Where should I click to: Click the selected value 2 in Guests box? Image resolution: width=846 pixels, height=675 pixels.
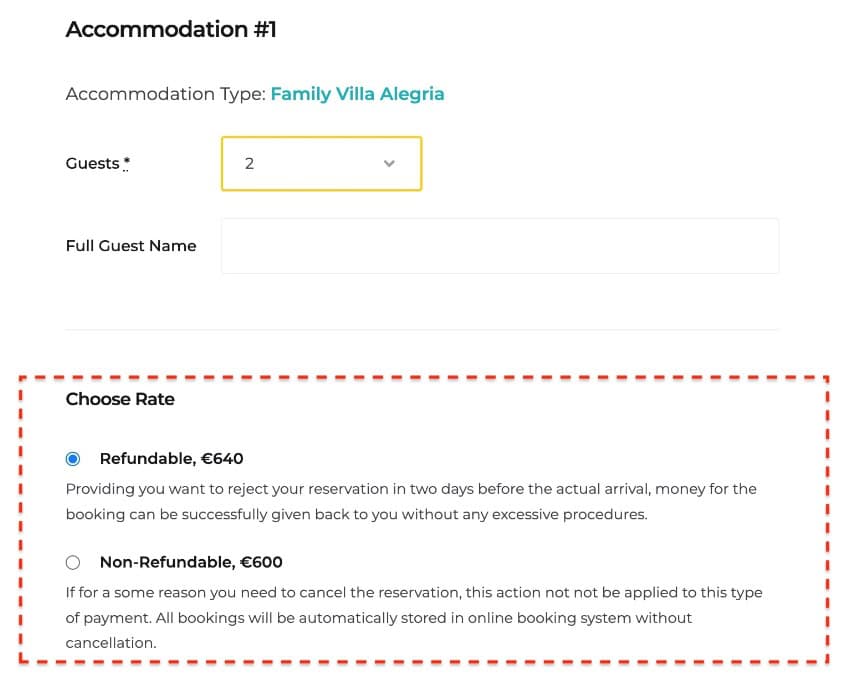pyautogui.click(x=249, y=164)
